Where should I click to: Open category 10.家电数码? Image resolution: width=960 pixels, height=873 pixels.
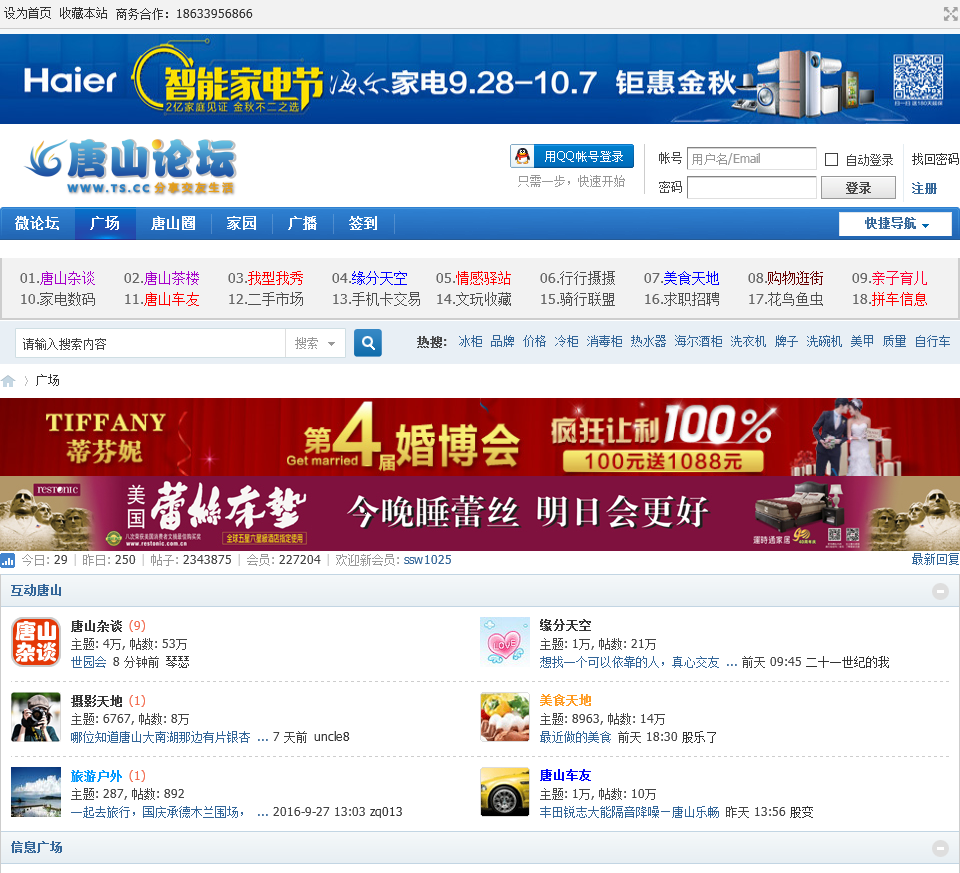pyautogui.click(x=58, y=299)
